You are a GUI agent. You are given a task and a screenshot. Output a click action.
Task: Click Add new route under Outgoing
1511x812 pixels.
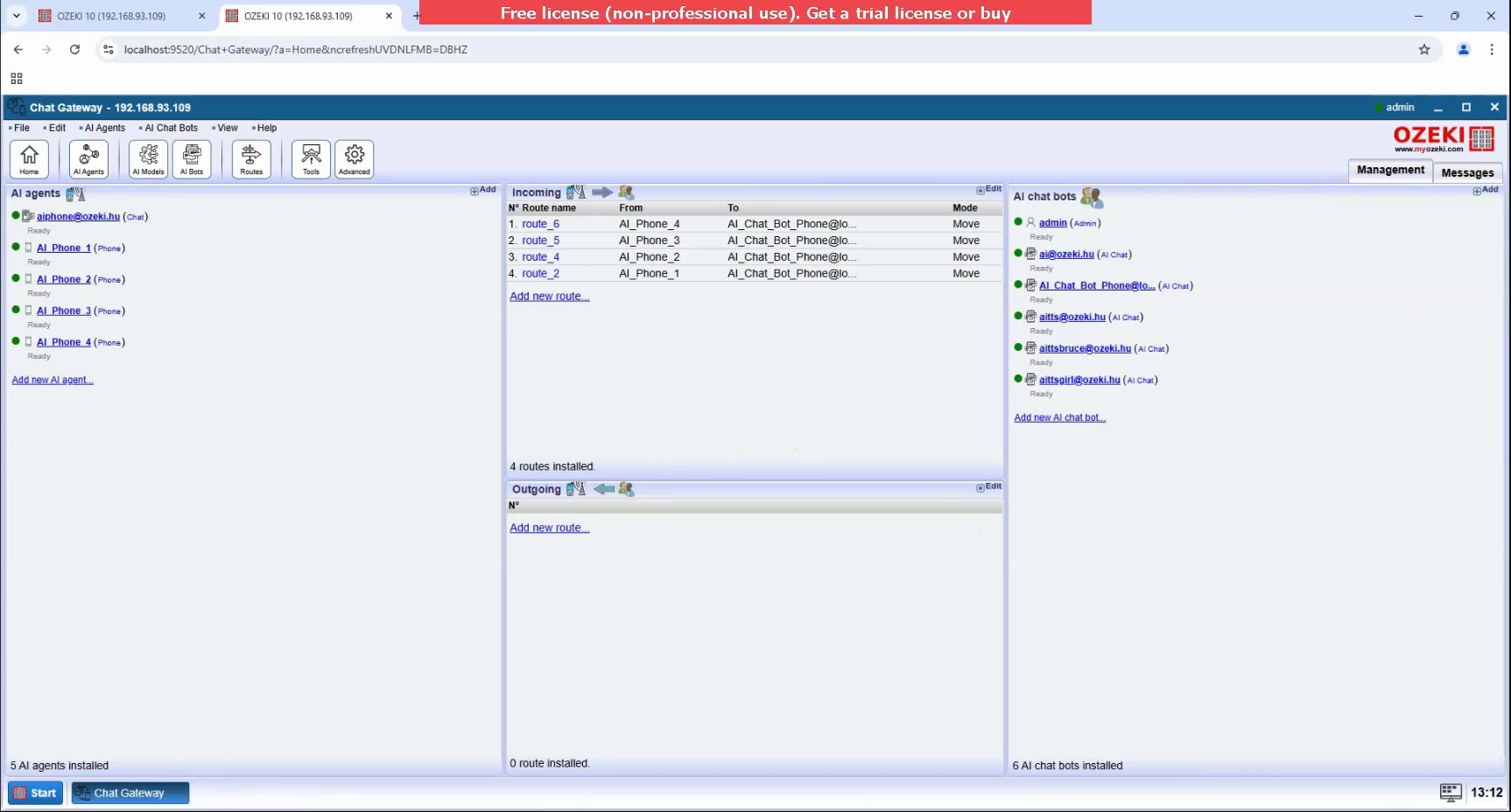[550, 528]
